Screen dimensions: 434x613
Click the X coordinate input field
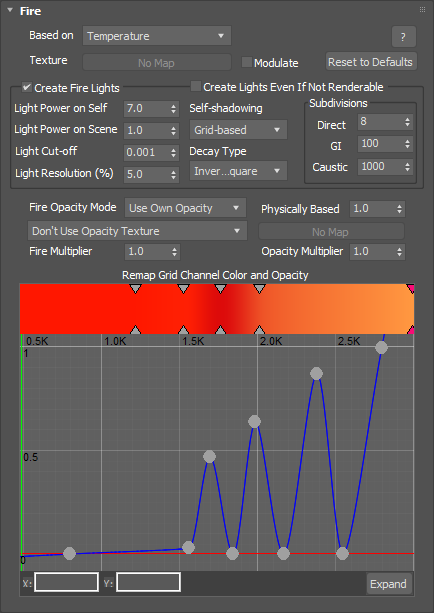click(66, 583)
